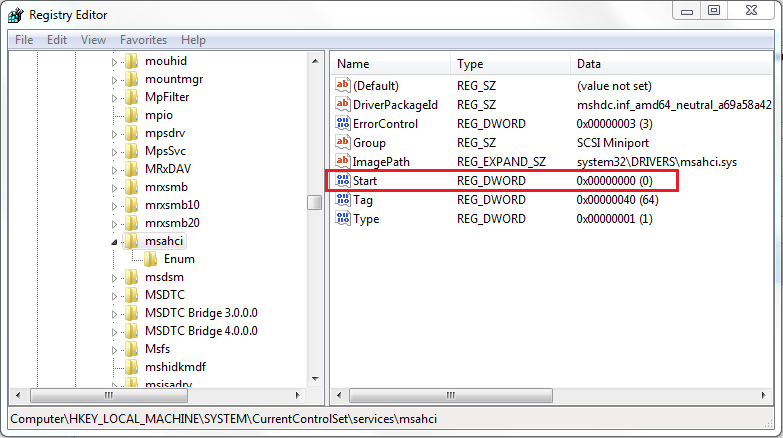The image size is (783, 438).
Task: Open the Help menu
Action: pos(193,40)
